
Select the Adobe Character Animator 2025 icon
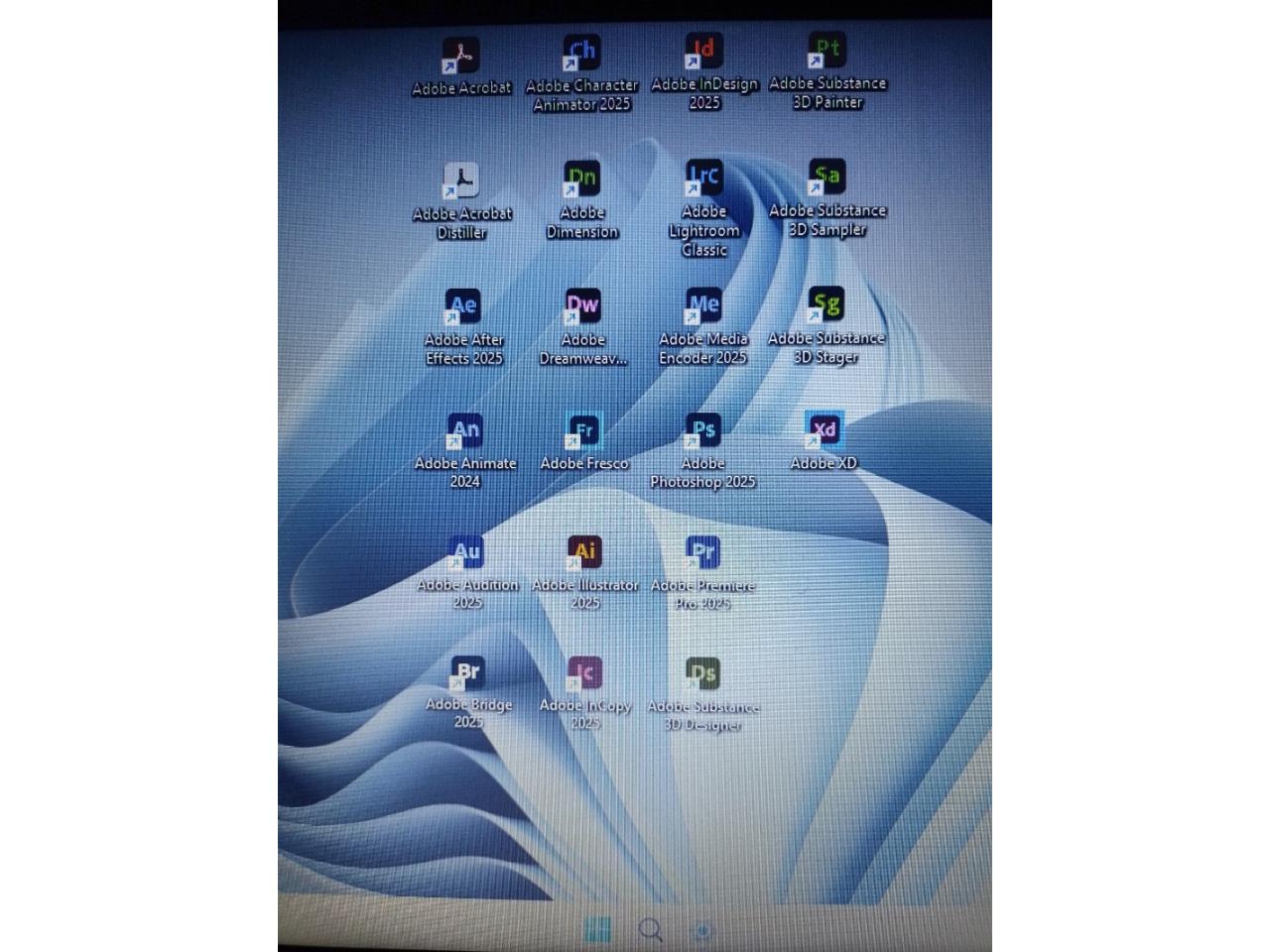pos(582,54)
